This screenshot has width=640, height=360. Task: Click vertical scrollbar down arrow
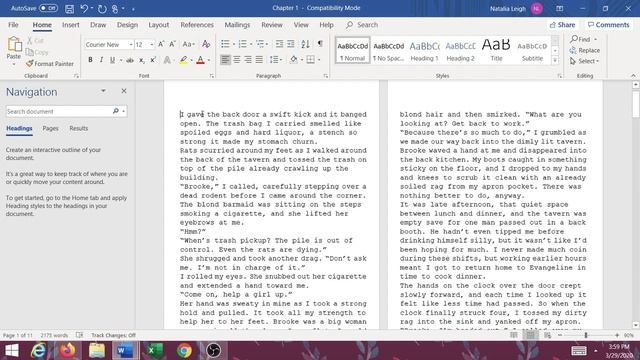(x=636, y=325)
